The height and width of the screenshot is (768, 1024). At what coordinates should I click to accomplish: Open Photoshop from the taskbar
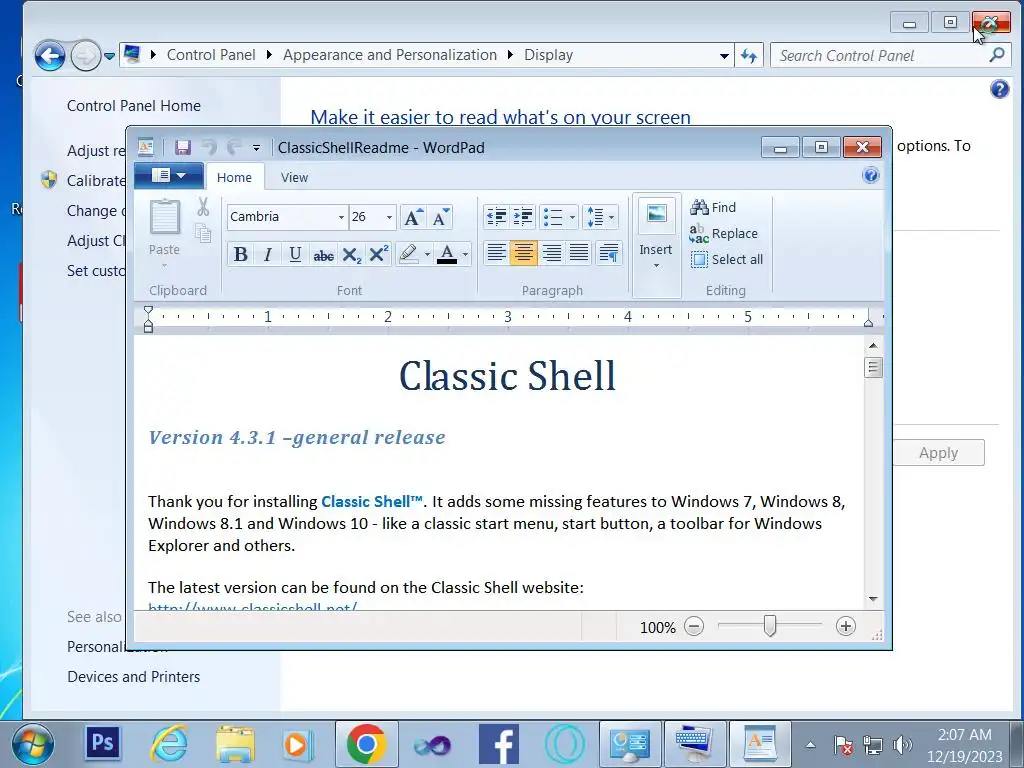tap(103, 743)
